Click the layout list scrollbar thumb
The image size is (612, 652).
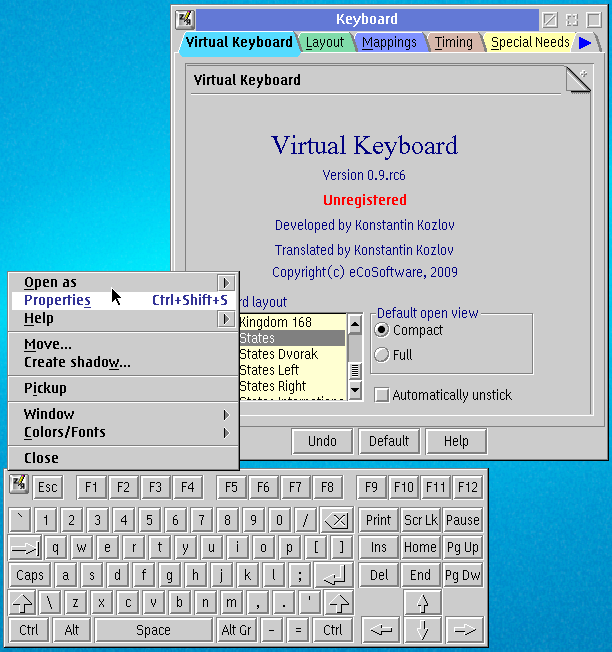coord(355,370)
